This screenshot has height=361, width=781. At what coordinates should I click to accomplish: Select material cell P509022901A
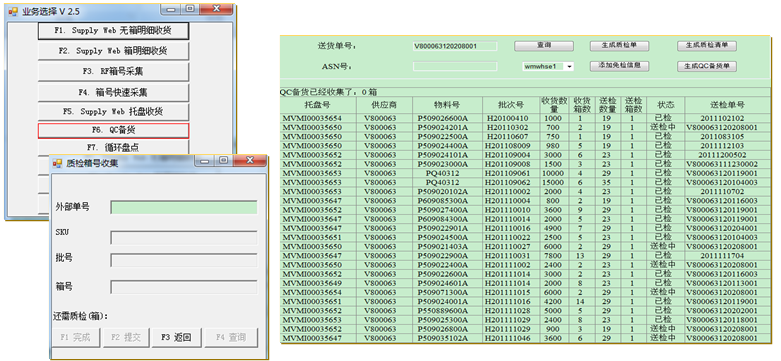point(443,228)
